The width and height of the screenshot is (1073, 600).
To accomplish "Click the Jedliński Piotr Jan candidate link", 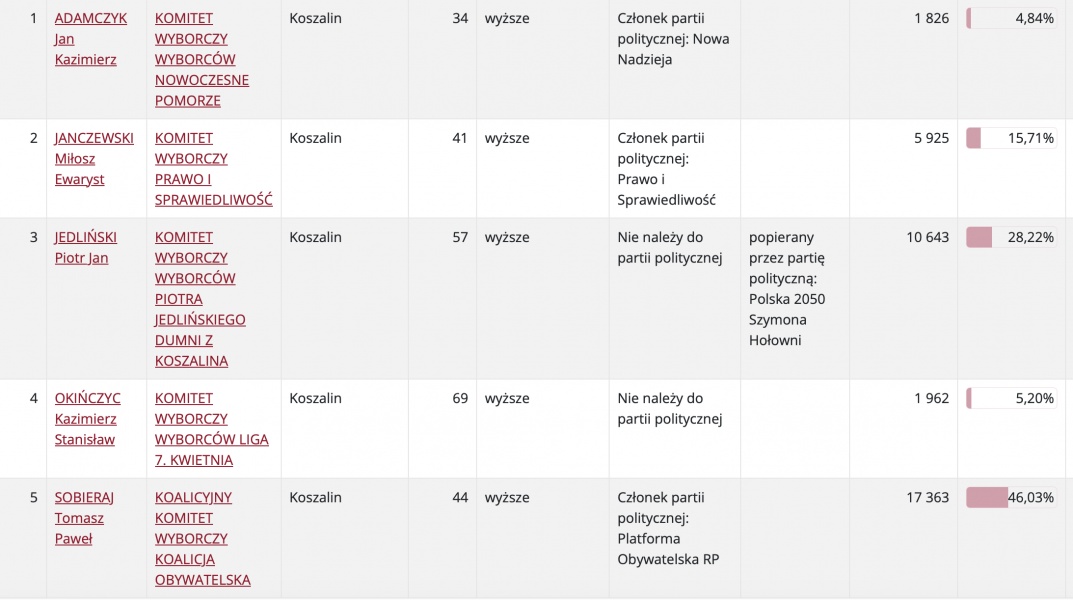I will click(x=85, y=248).
